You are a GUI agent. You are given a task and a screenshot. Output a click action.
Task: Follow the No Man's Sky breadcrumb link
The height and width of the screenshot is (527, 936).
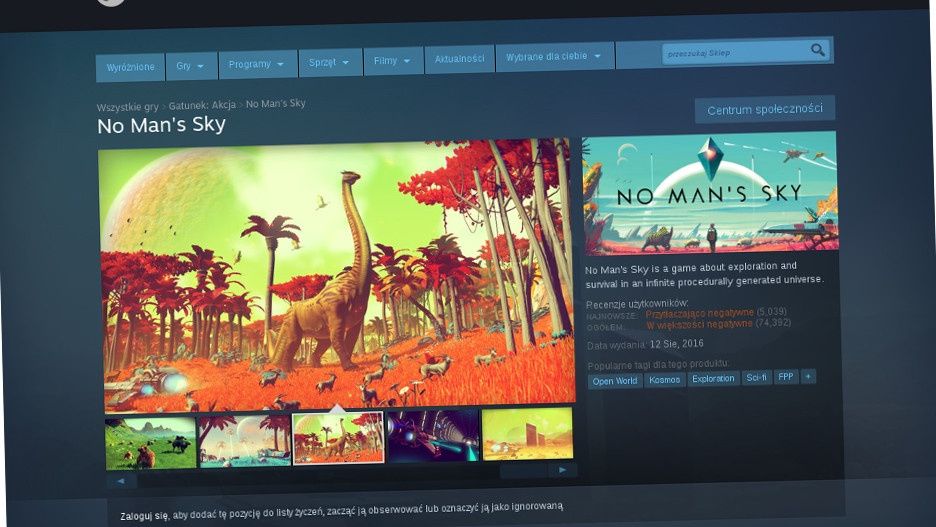point(275,103)
